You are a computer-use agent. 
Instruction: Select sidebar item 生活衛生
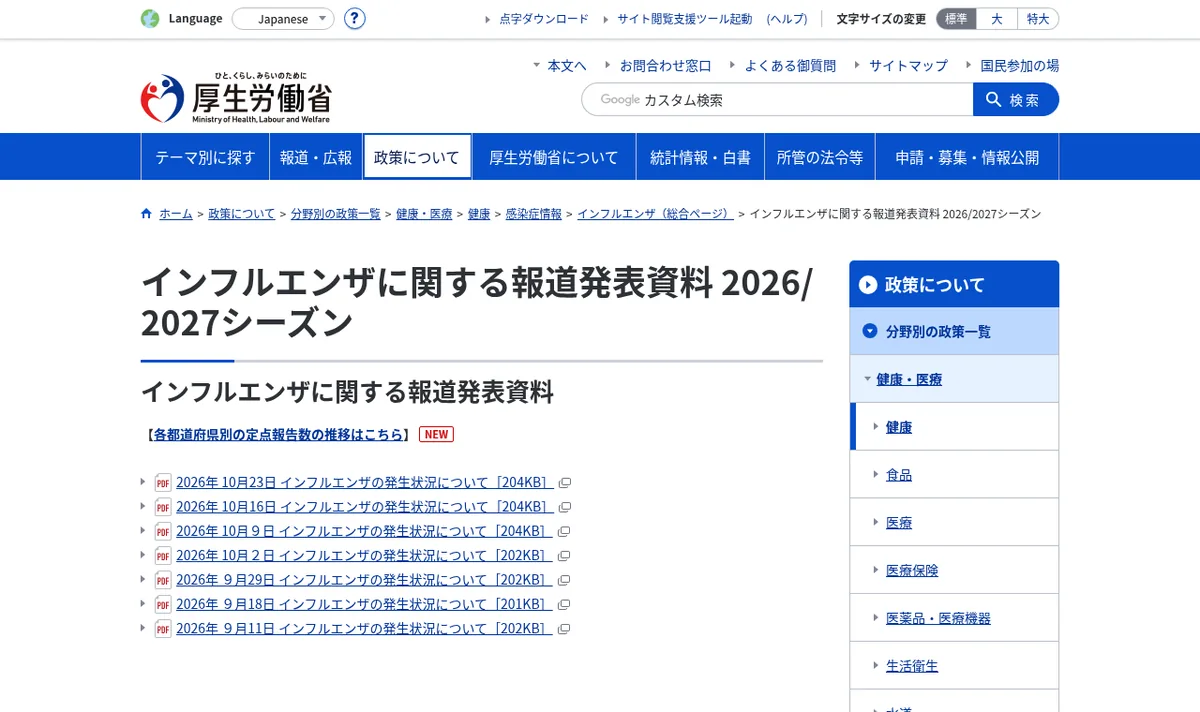(954, 666)
